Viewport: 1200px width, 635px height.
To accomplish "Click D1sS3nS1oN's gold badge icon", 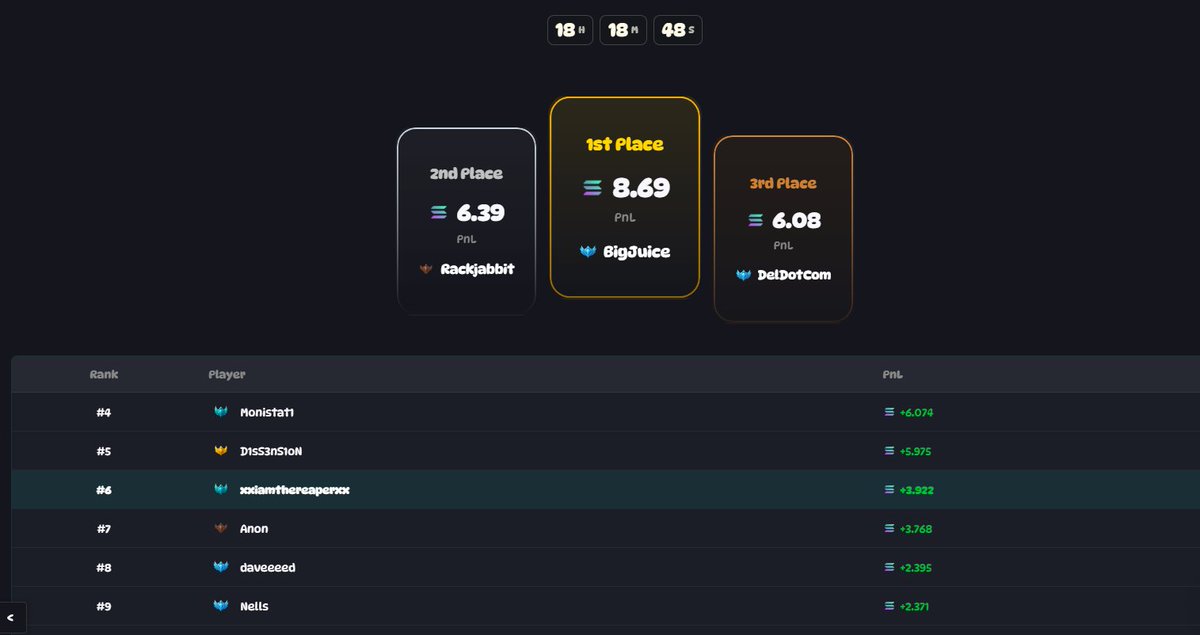I will [221, 451].
